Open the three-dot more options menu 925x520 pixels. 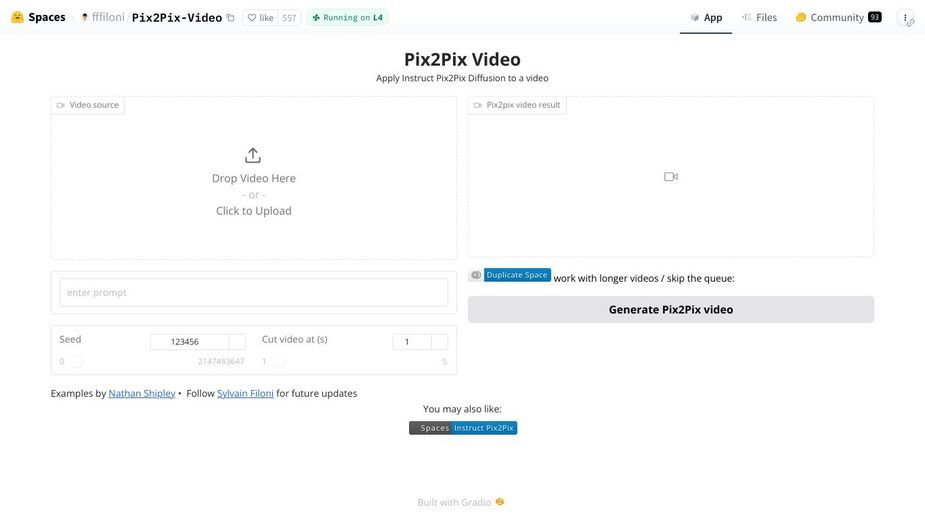[x=906, y=18]
